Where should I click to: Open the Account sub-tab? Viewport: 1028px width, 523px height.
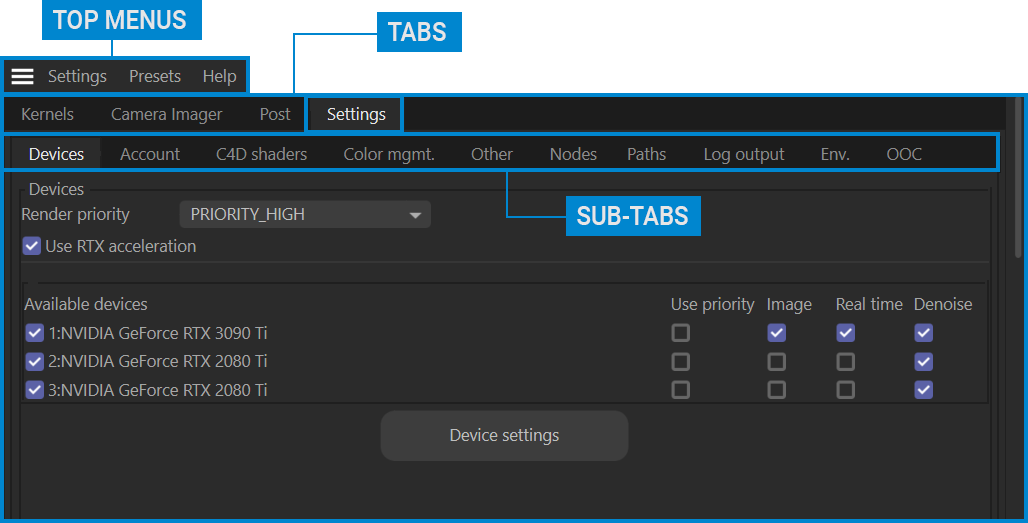click(150, 154)
